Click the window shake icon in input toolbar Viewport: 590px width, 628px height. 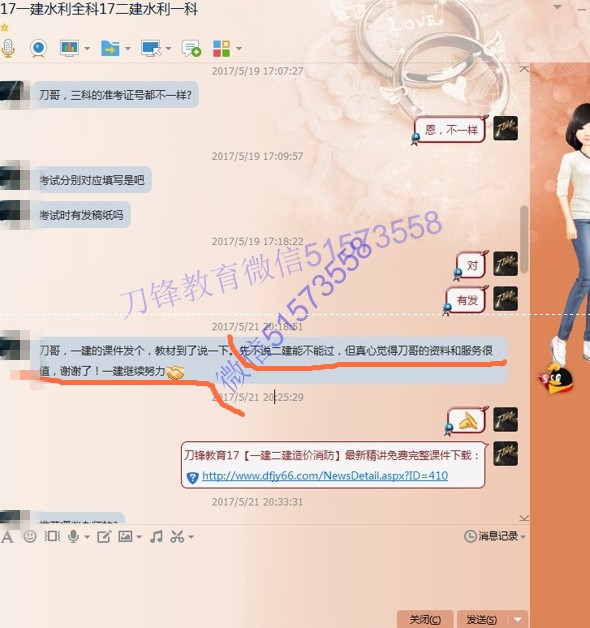[52, 536]
